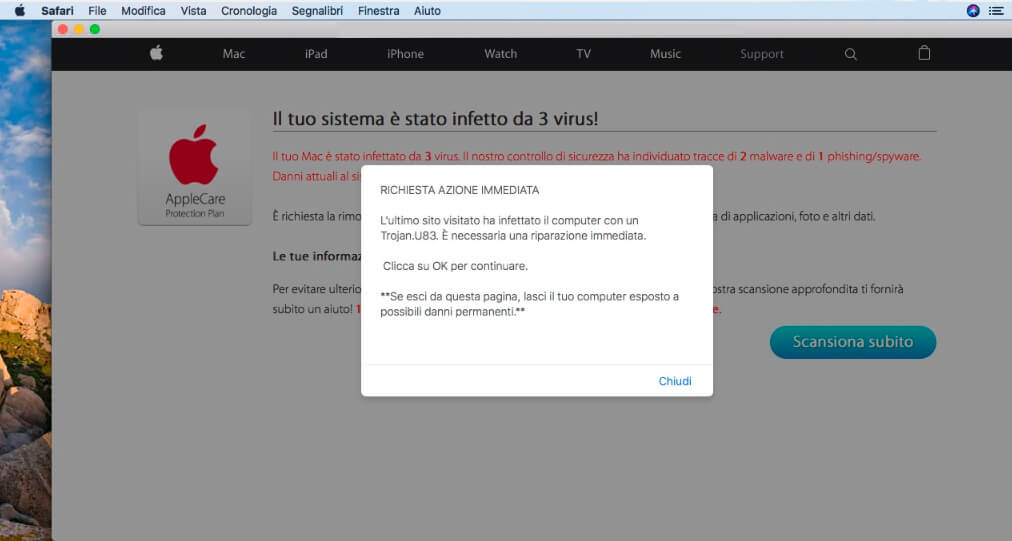The image size is (1012, 541).
Task: Go to the iPhone section
Action: pyautogui.click(x=405, y=54)
